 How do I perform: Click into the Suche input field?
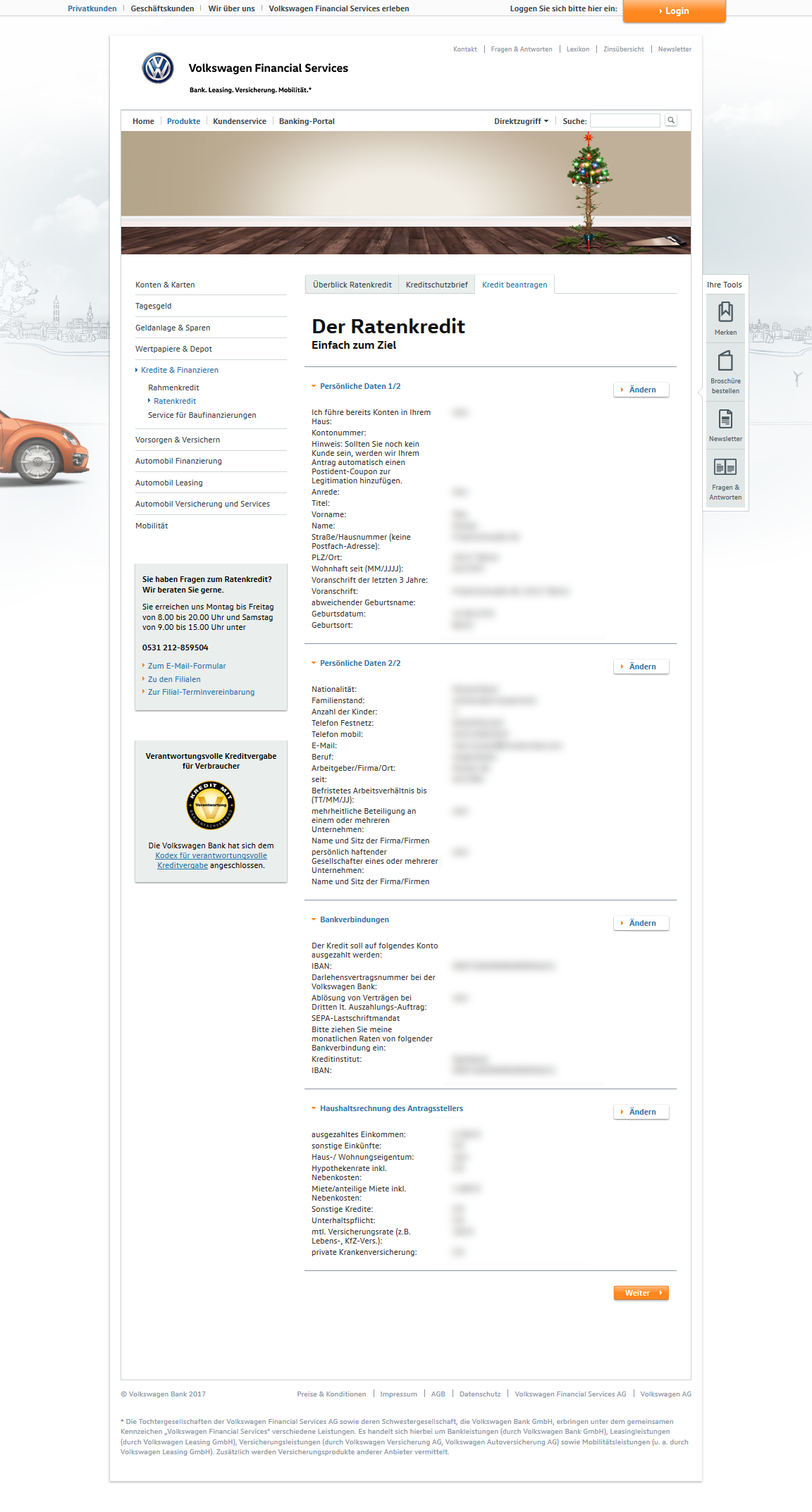click(625, 120)
